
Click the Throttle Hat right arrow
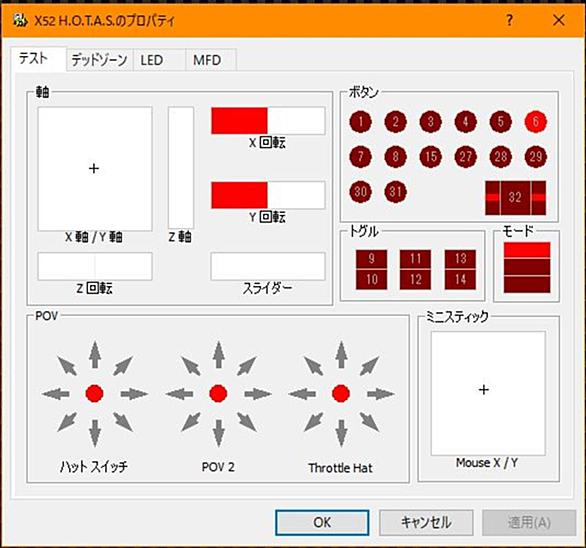tap(381, 394)
